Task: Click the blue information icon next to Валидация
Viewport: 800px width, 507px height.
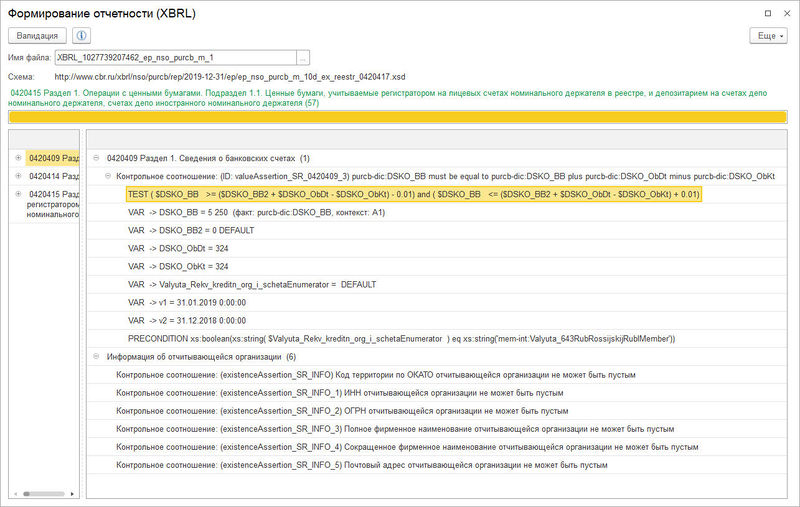Action: point(82,35)
